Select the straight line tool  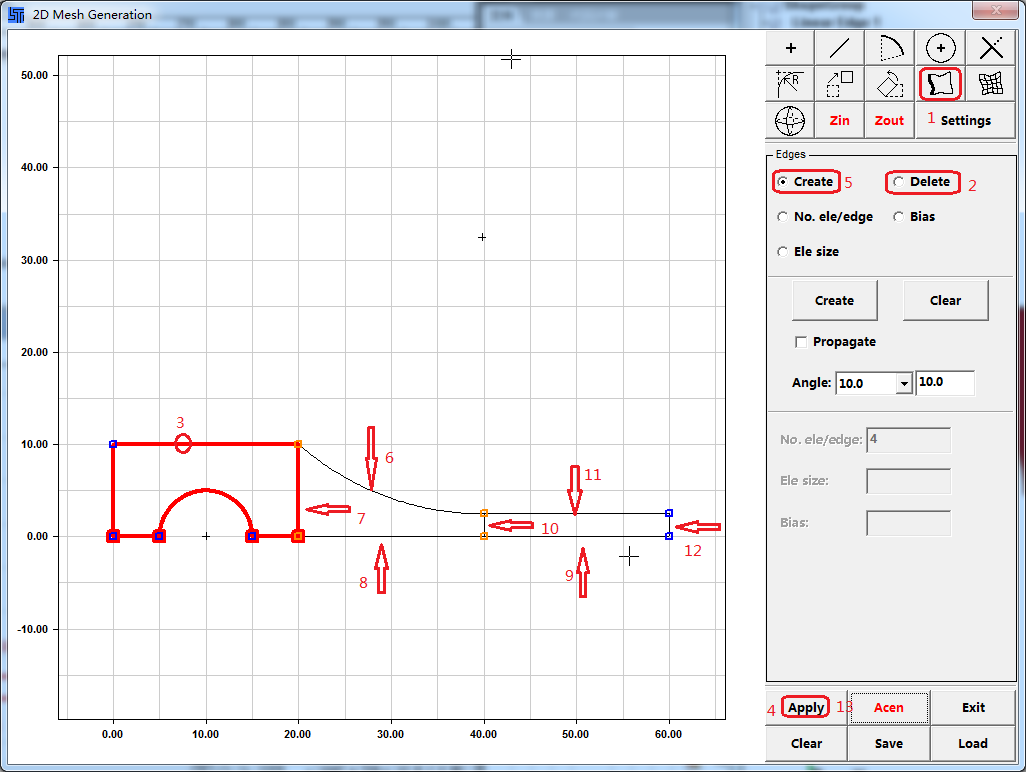click(840, 48)
